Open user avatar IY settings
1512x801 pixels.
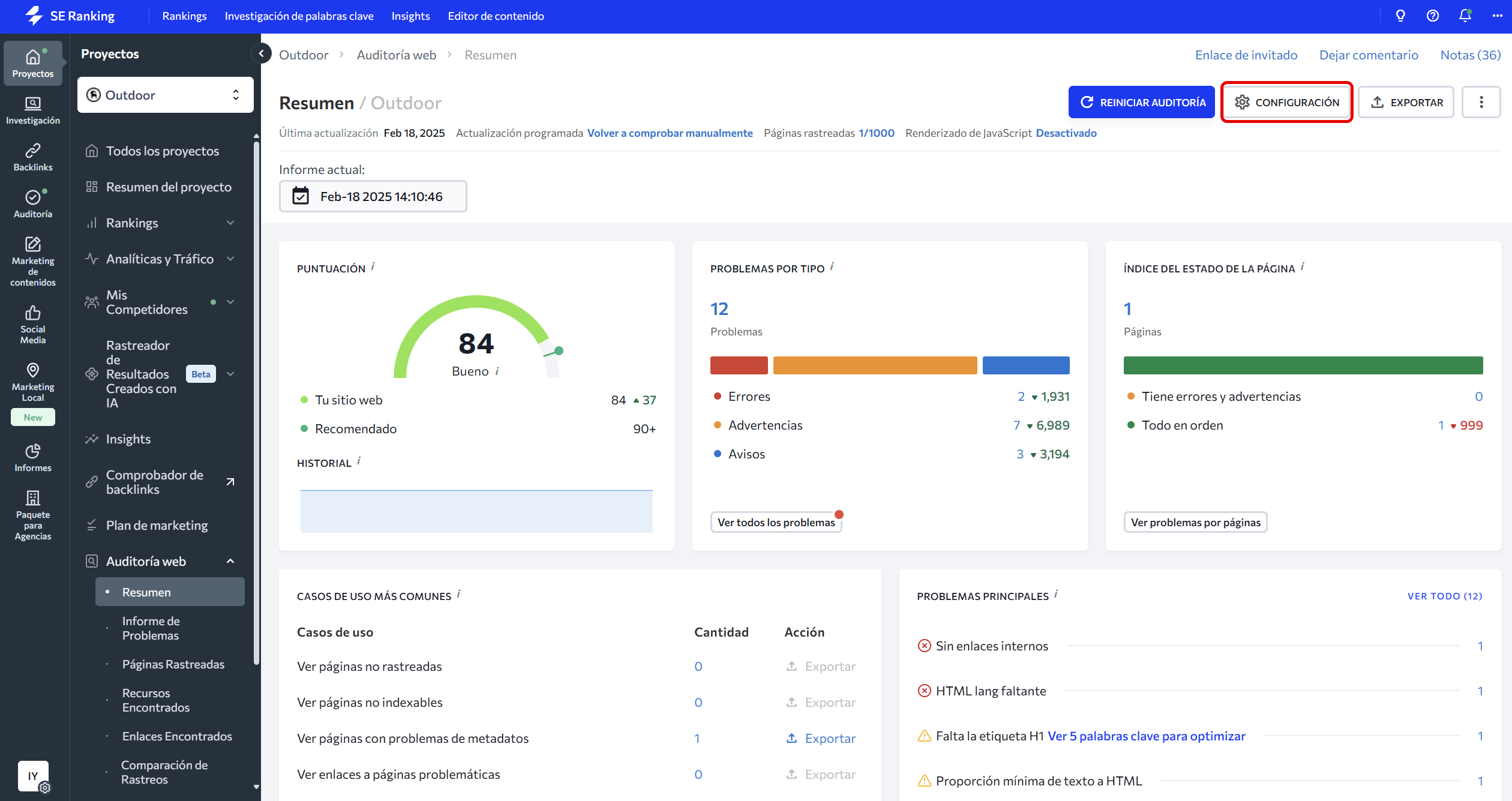(x=34, y=776)
